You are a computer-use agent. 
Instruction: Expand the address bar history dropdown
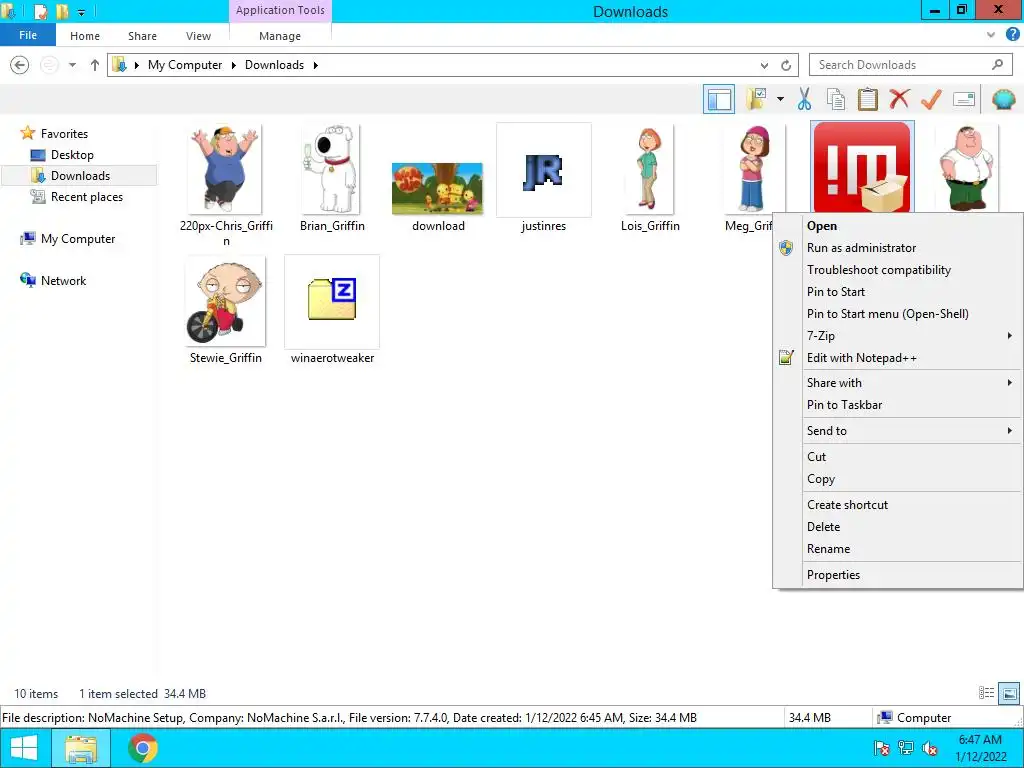click(764, 65)
